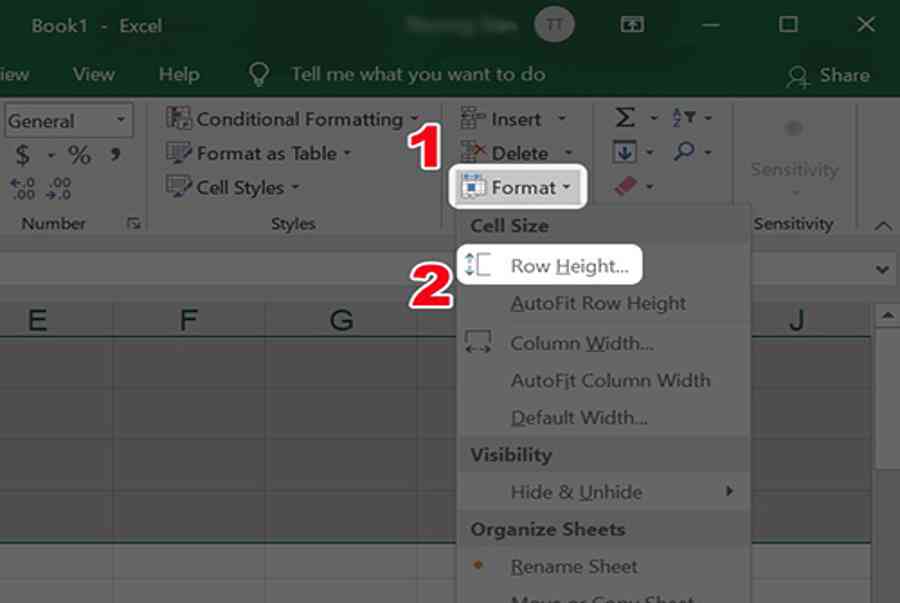900x603 pixels.
Task: Collapse the ribbon with the chevron
Action: (883, 225)
